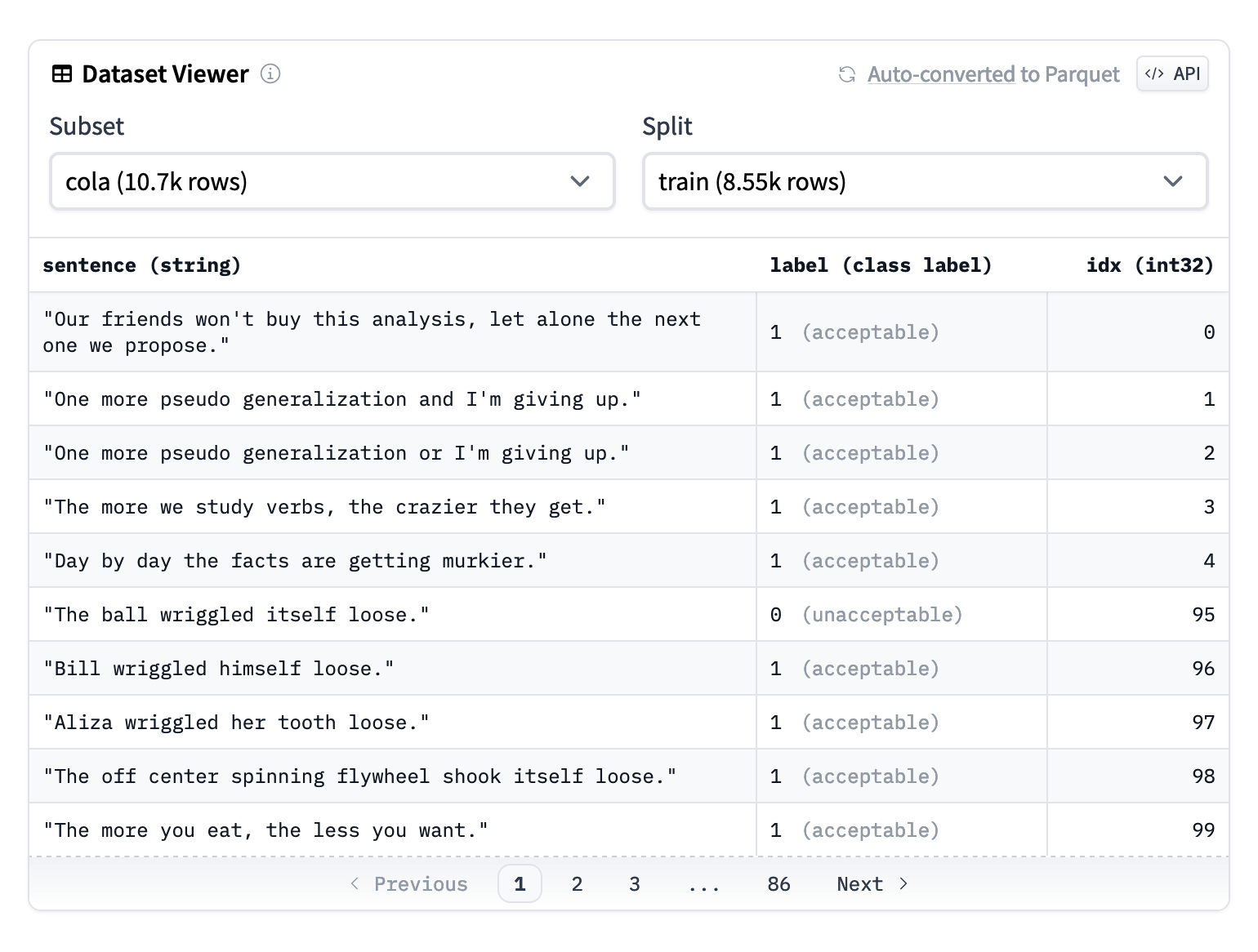Open the Split selector showing train (8.55k rows)
The width and height of the screenshot is (1258, 952).
[925, 181]
